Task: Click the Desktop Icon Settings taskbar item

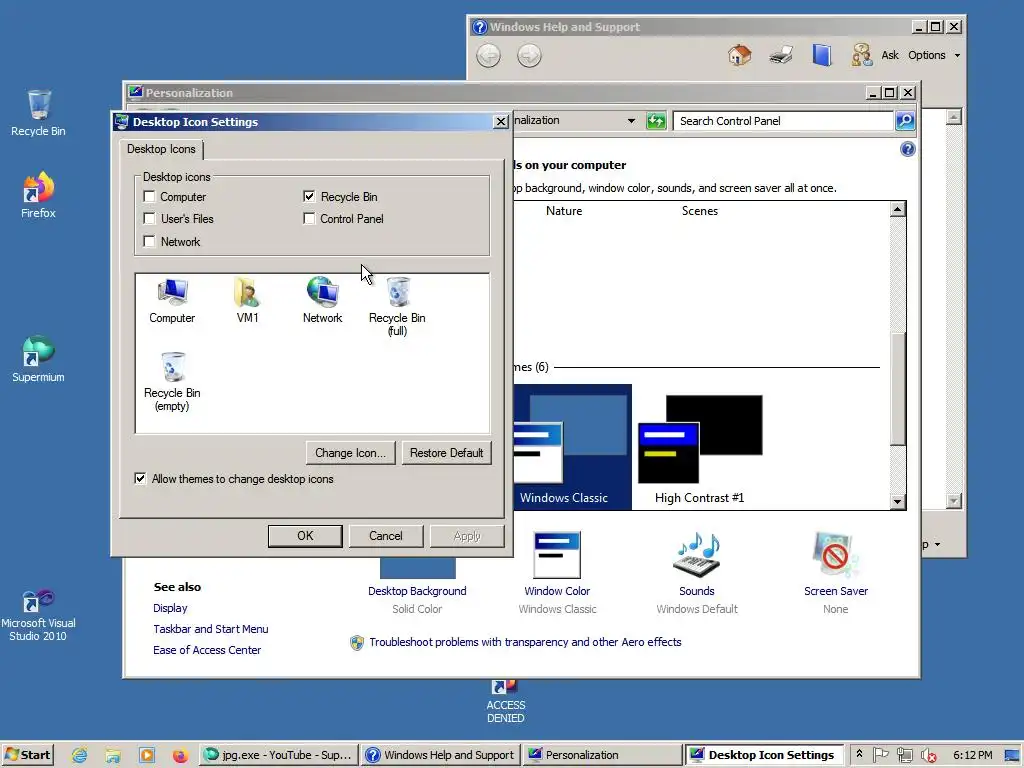Action: tap(764, 755)
